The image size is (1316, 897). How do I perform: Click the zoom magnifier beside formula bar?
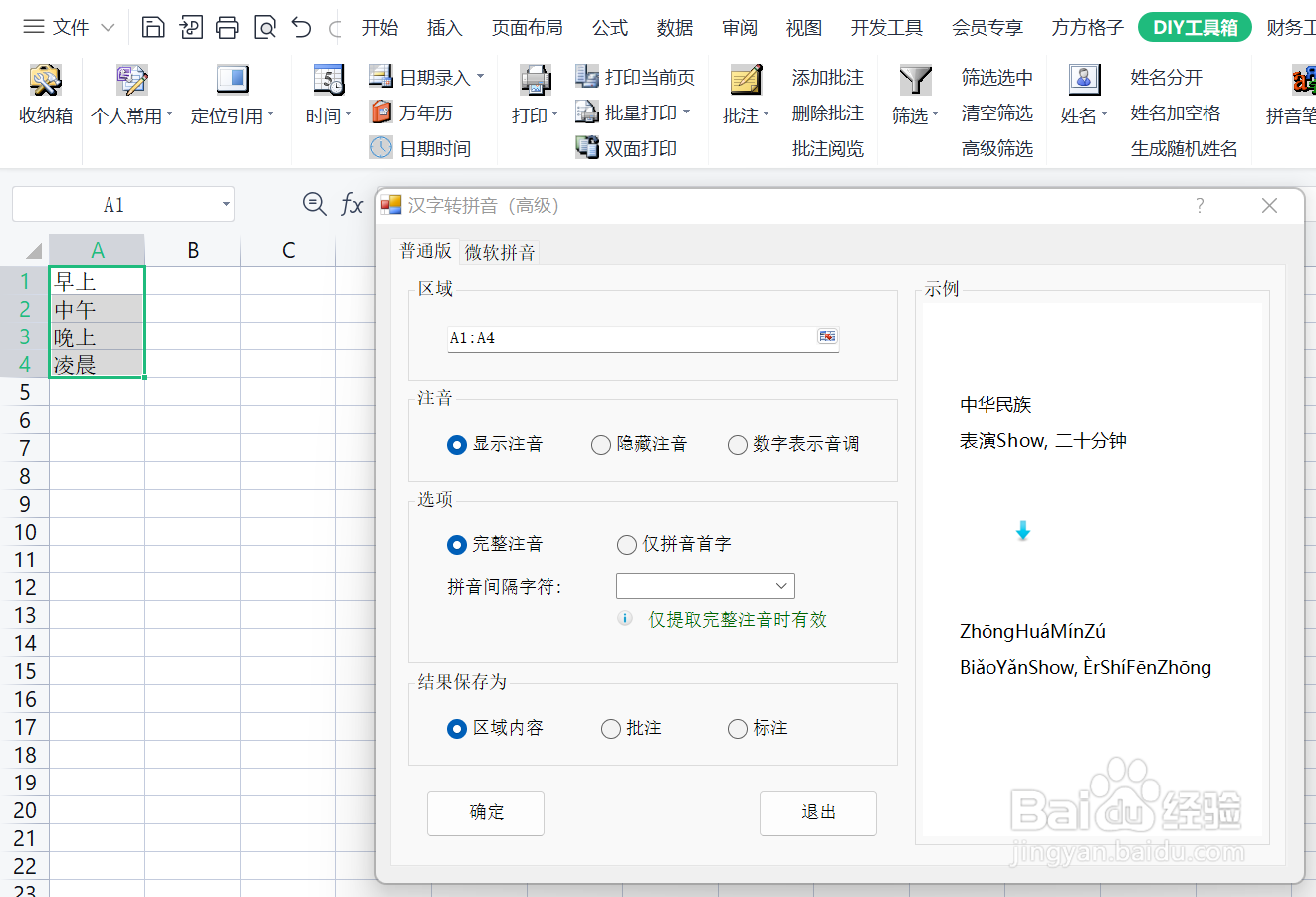[315, 204]
